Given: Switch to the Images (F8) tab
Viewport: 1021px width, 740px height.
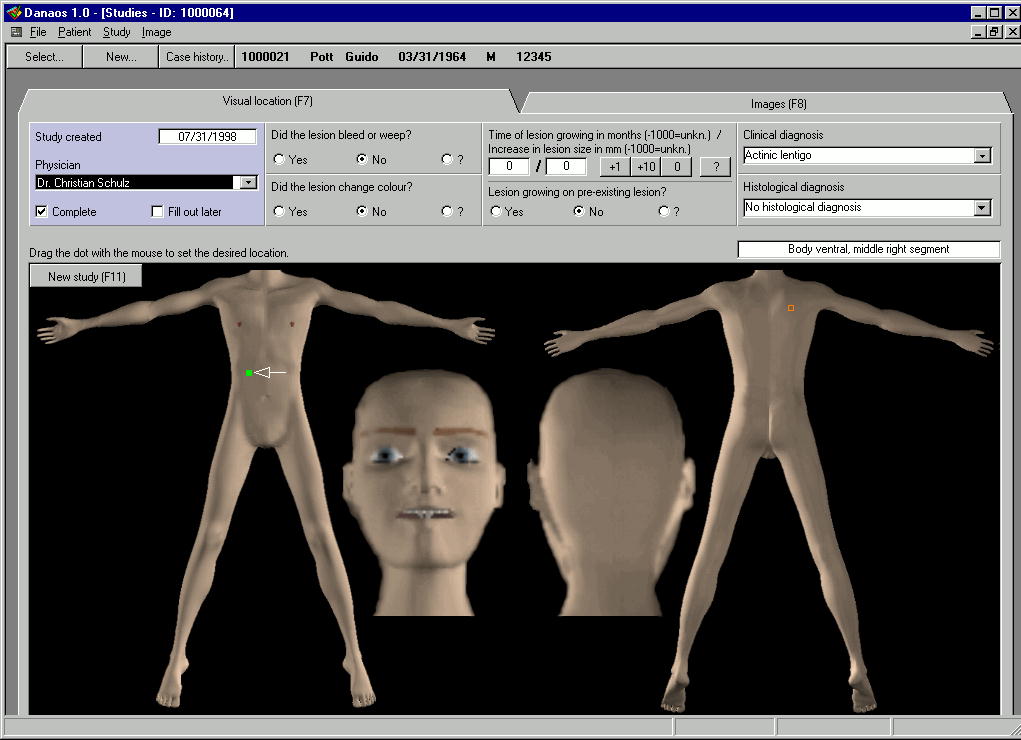Looking at the screenshot, I should tap(778, 104).
